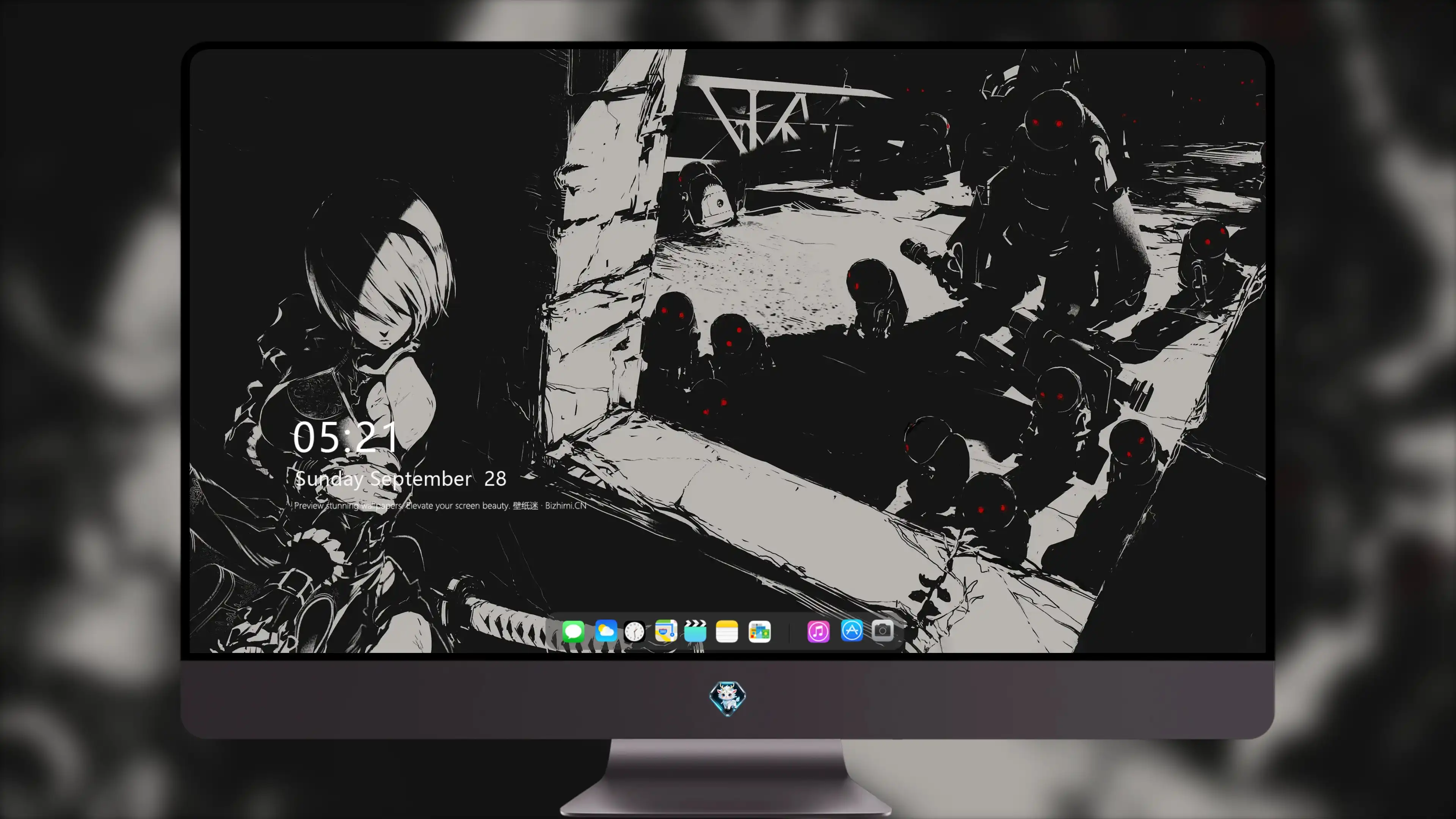This screenshot has height=819, width=1456.
Task: Open the Photo collage app in the dock
Action: [x=759, y=631]
